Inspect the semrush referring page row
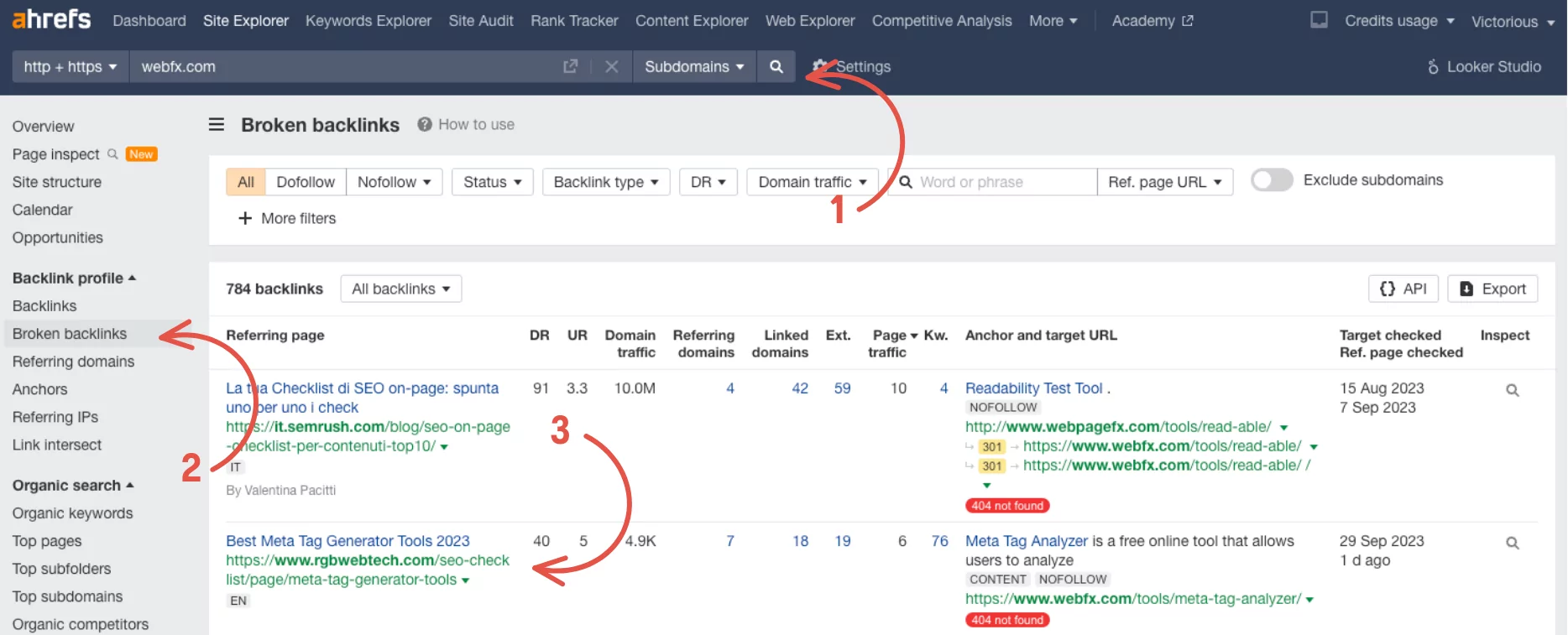The width and height of the screenshot is (1568, 635). (x=1512, y=390)
